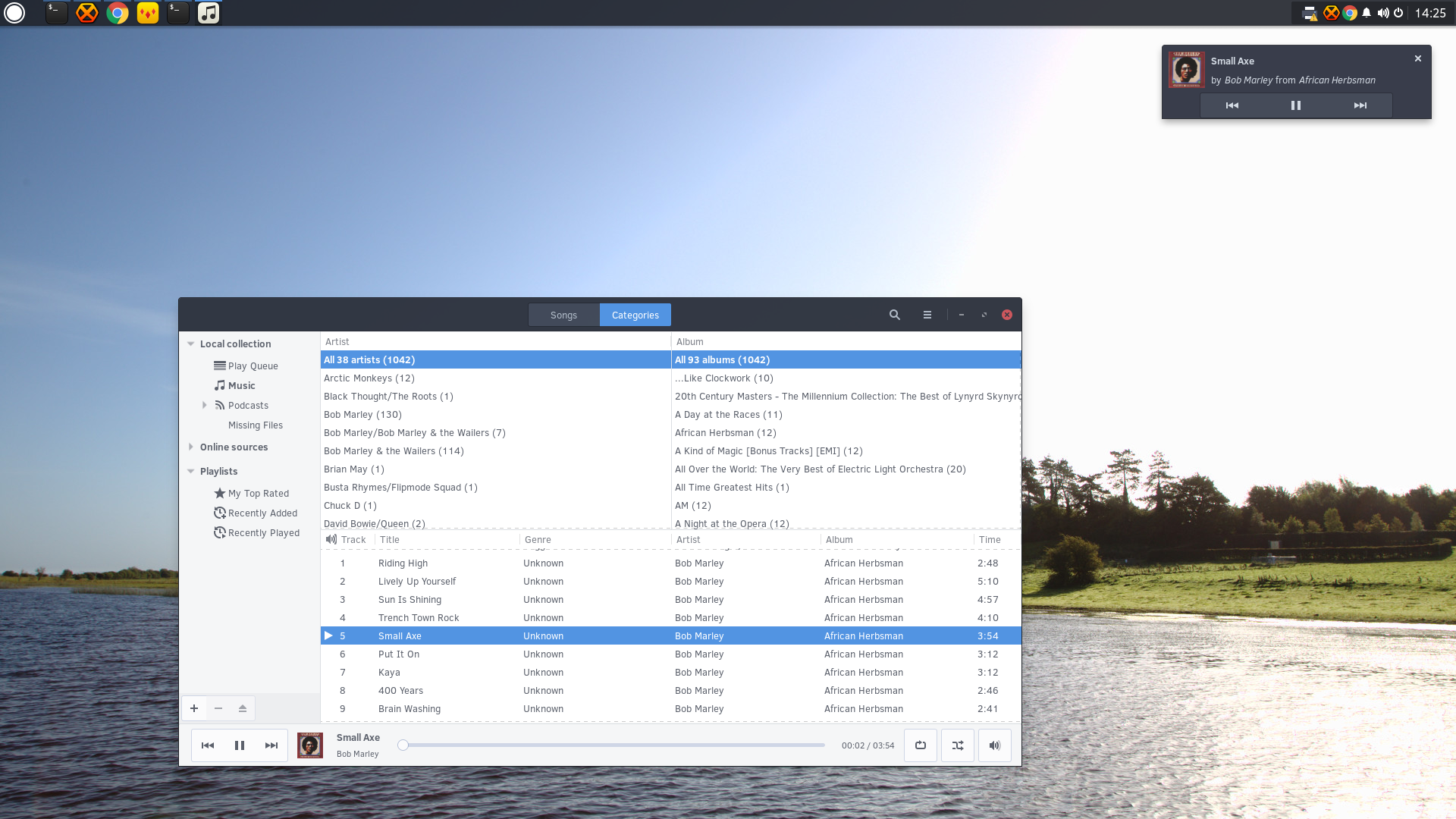The width and height of the screenshot is (1456, 819).
Task: Select 'All 38 artists (1042)' row
Action: tap(496, 359)
